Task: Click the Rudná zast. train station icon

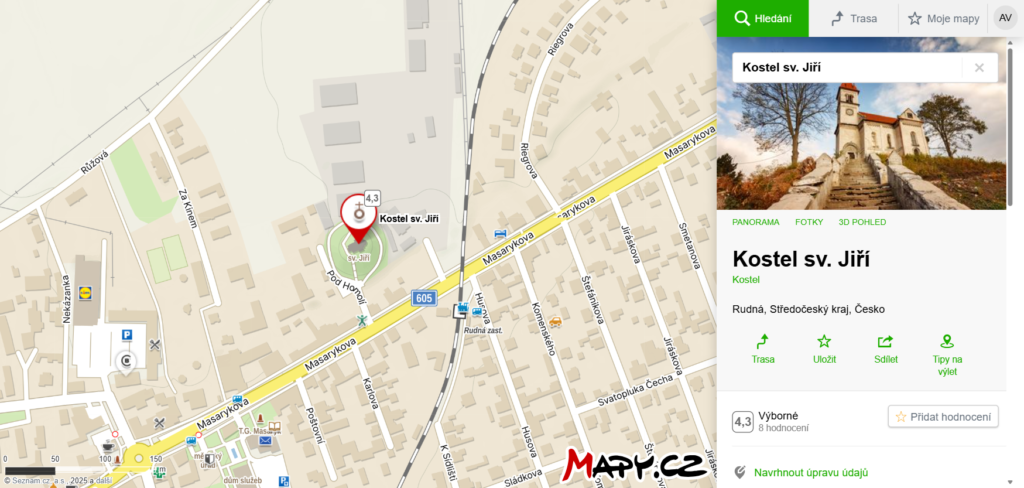Action: [x=462, y=308]
